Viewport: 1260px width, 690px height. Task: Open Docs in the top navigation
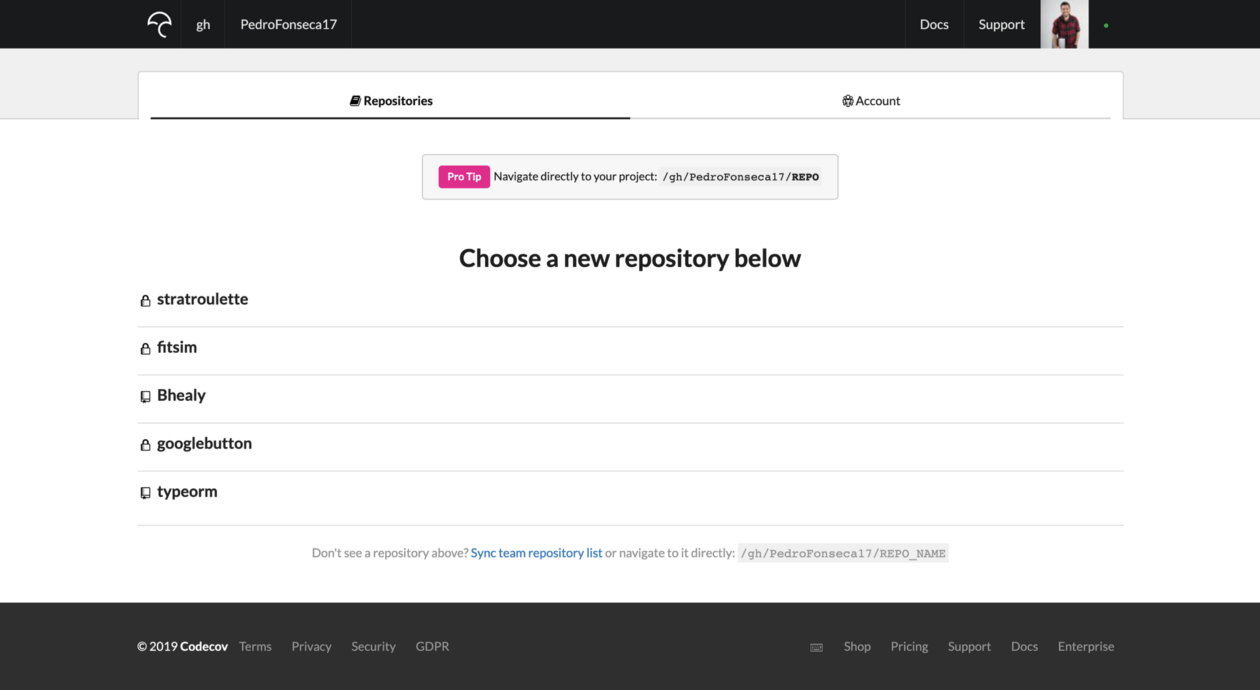934,24
